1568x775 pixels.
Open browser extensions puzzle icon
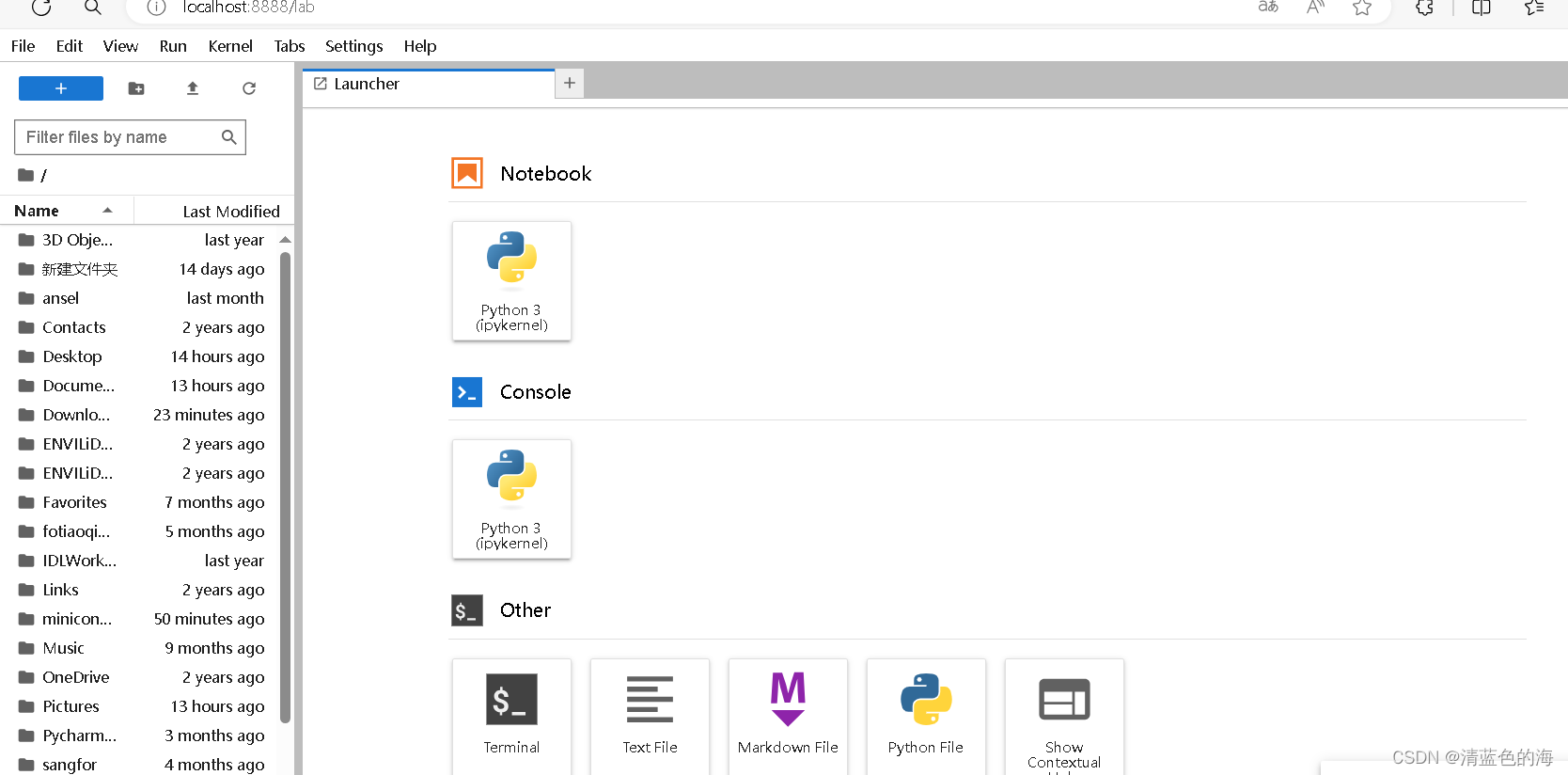tap(1424, 8)
